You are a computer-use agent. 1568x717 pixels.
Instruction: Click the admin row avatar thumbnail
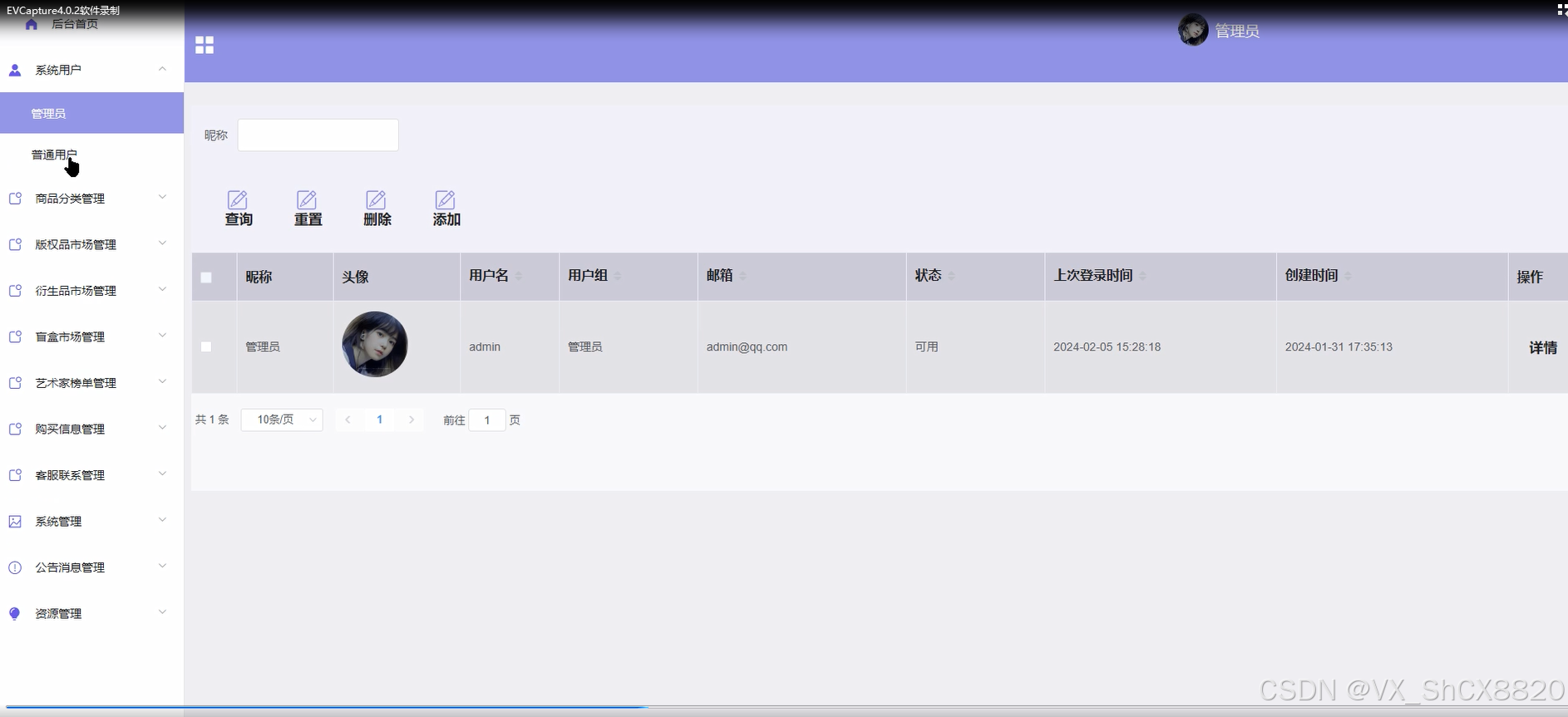375,344
